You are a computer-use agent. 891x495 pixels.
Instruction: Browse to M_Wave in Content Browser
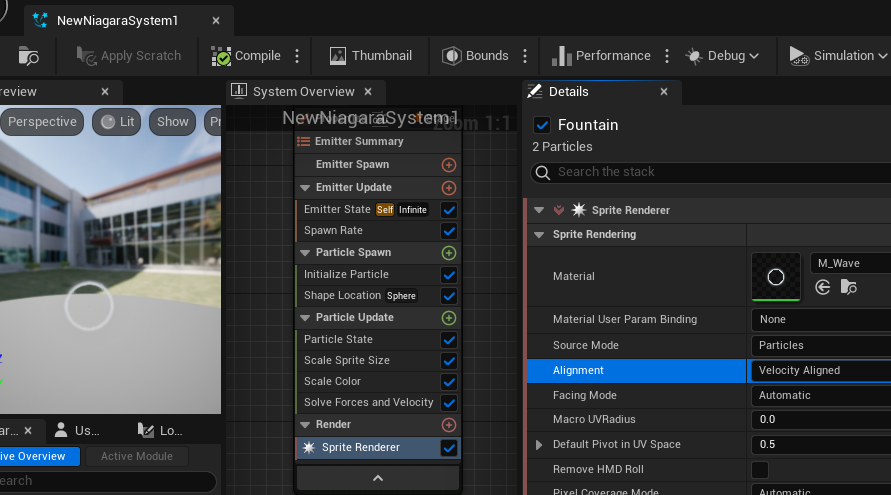click(x=848, y=288)
